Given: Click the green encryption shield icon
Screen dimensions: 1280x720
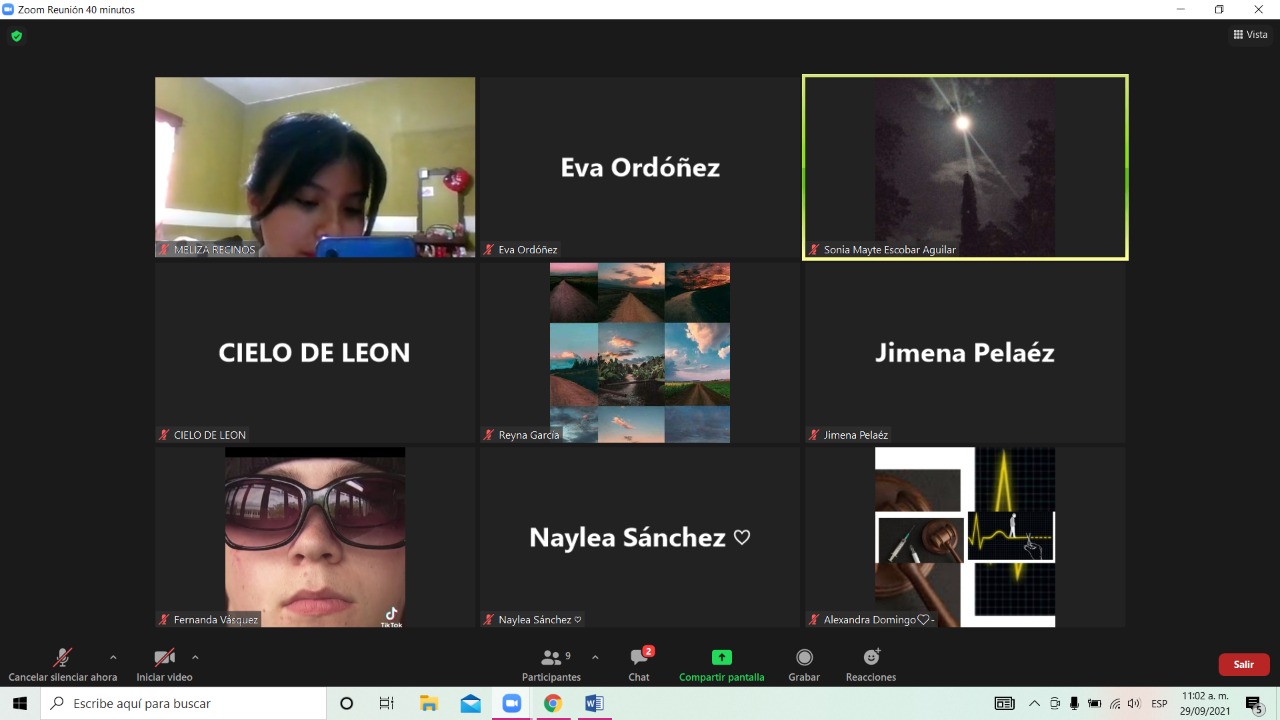Looking at the screenshot, I should 16,36.
